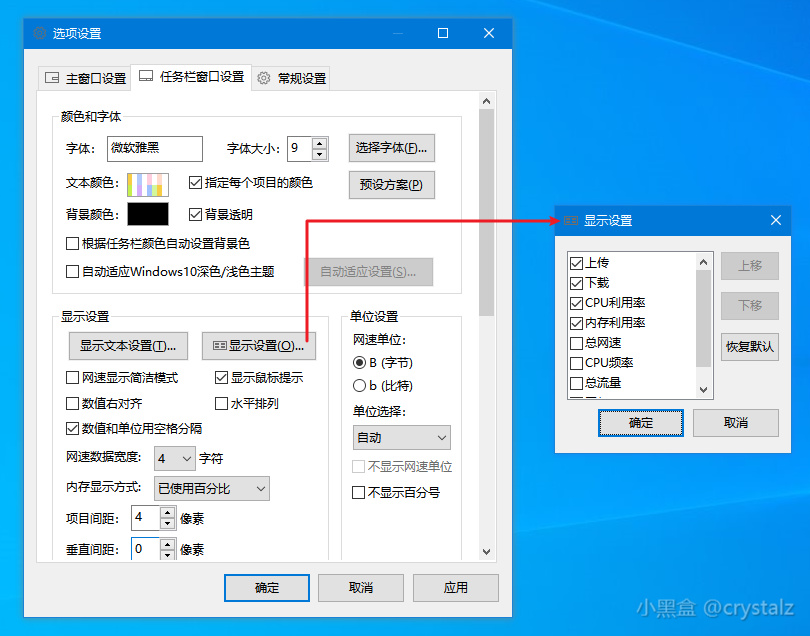
Task: Open the 常规设置 tab
Action: click(291, 78)
